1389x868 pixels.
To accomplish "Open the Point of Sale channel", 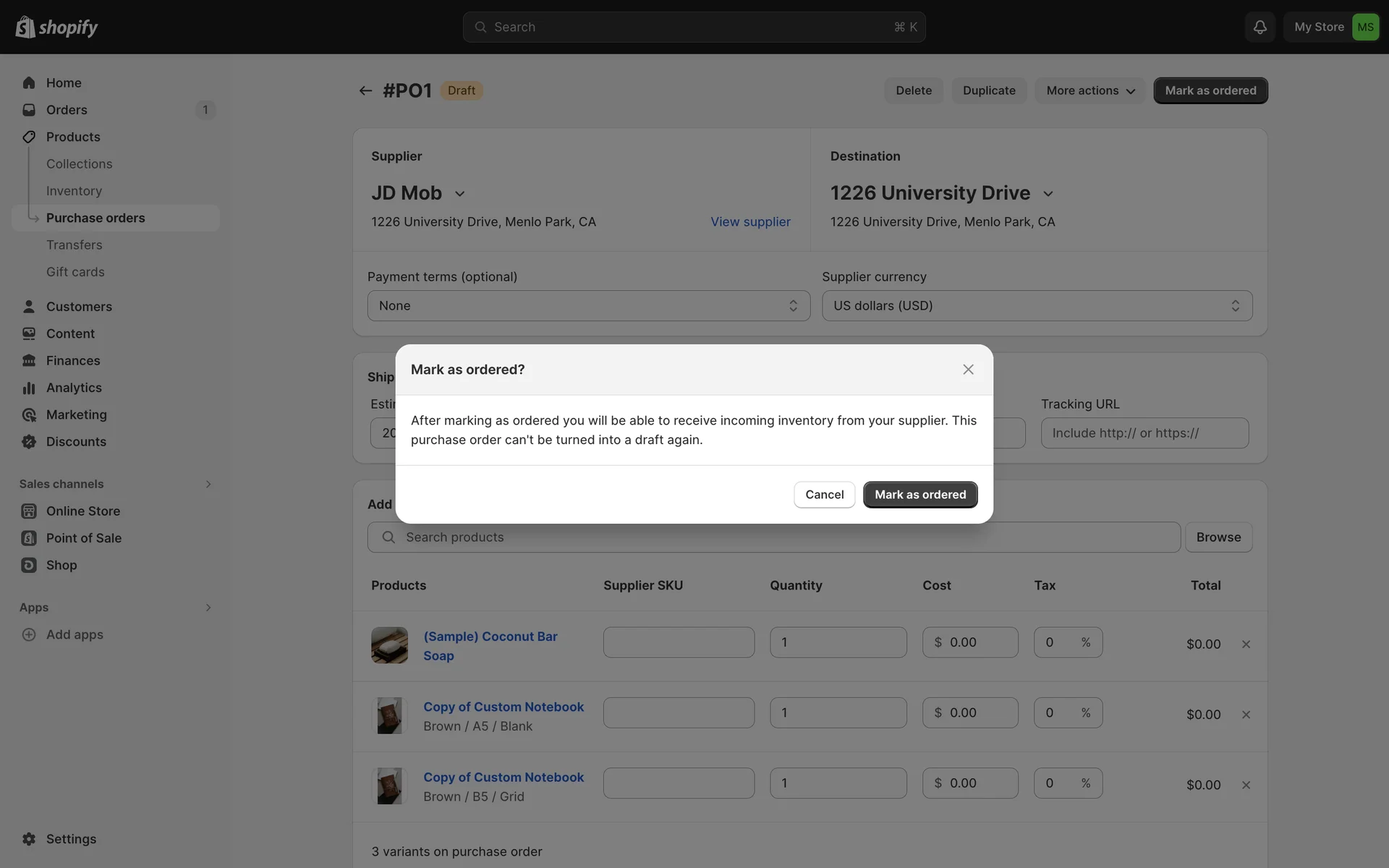I will click(83, 538).
